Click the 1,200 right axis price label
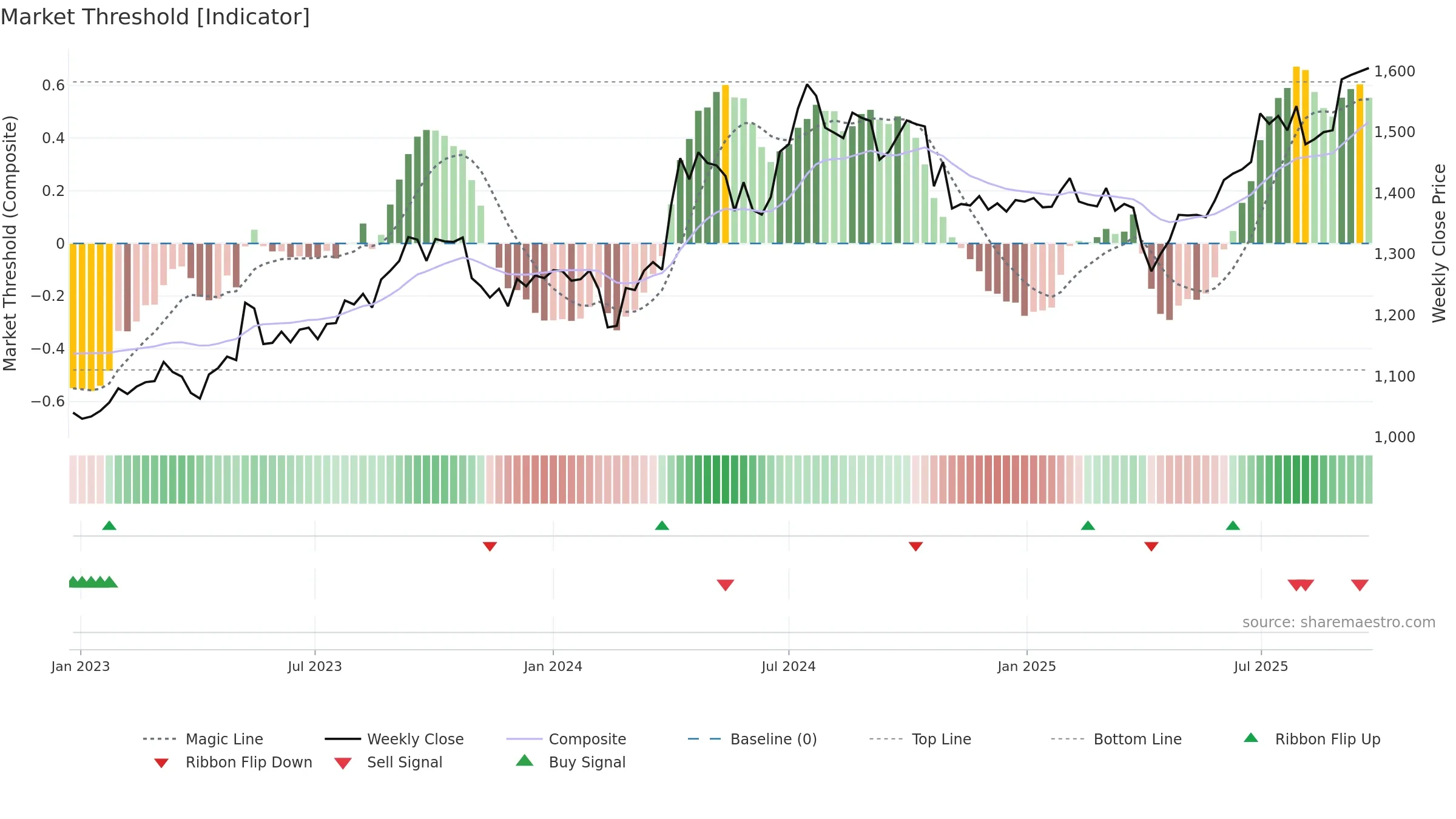Screen dimensions: 1456x819 point(1395,315)
